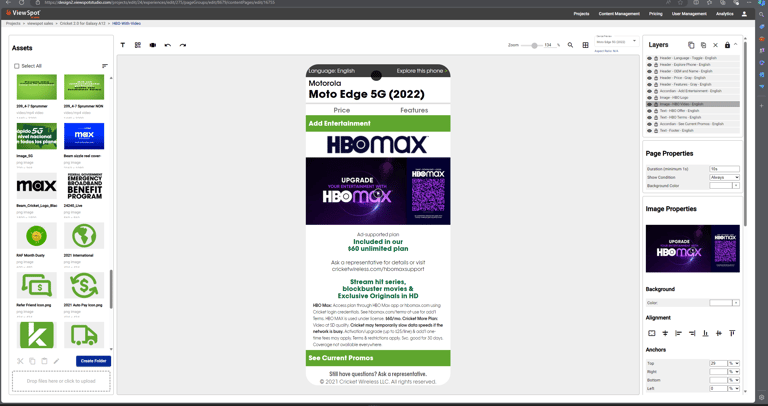Click the duplicate layer icon in Layers
Viewport: 768px width, 406px height.
pyautogui.click(x=703, y=45)
